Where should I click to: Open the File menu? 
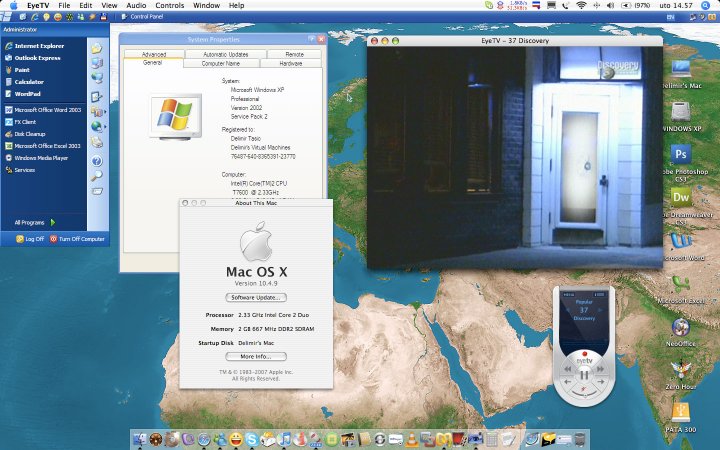[64, 6]
